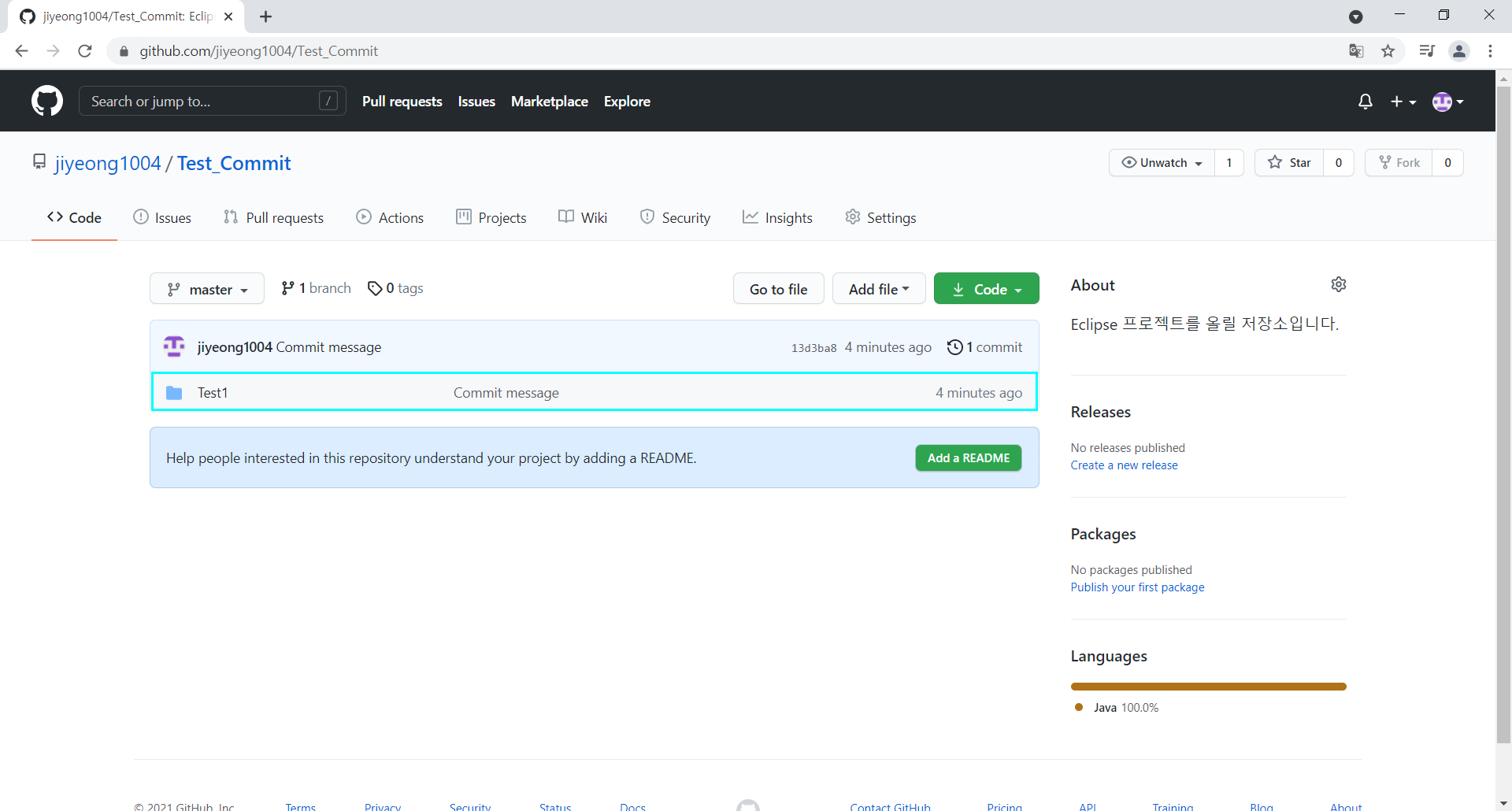Select the Code tab
Image resolution: width=1512 pixels, height=811 pixels.
[x=74, y=217]
